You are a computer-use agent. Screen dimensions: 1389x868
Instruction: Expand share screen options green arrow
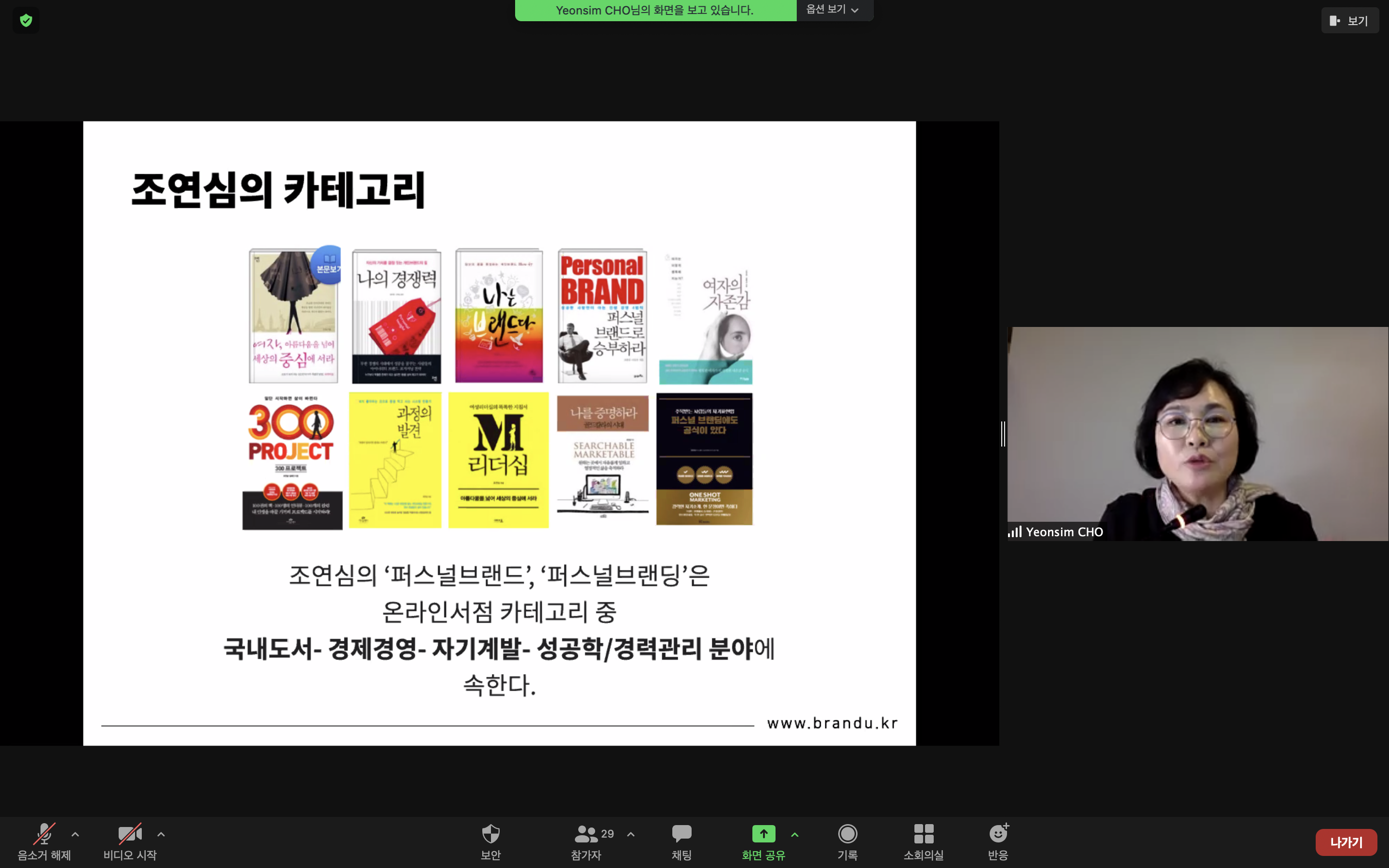pyautogui.click(x=795, y=834)
